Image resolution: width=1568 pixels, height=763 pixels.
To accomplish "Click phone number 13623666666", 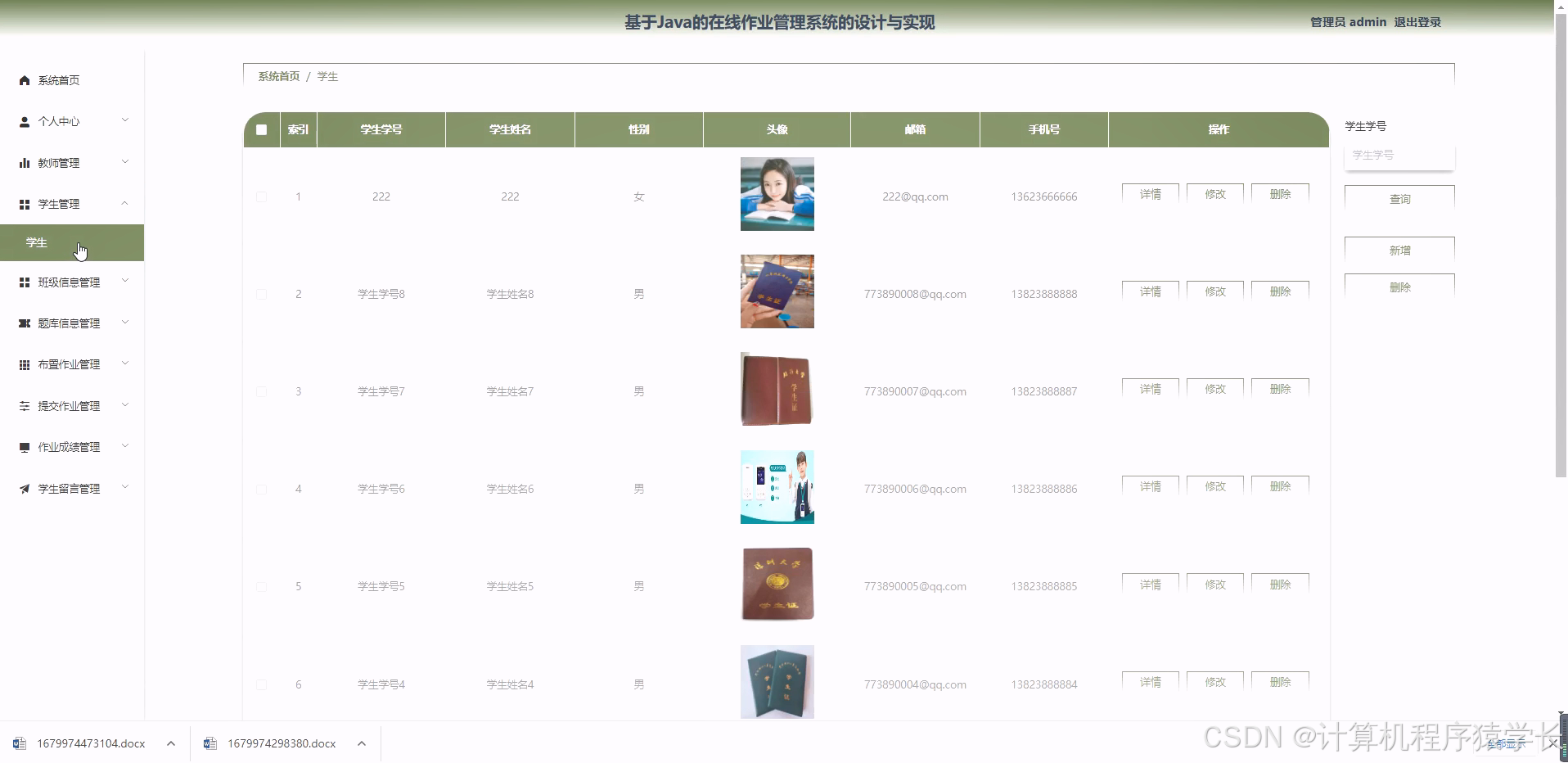I will click(x=1044, y=196).
